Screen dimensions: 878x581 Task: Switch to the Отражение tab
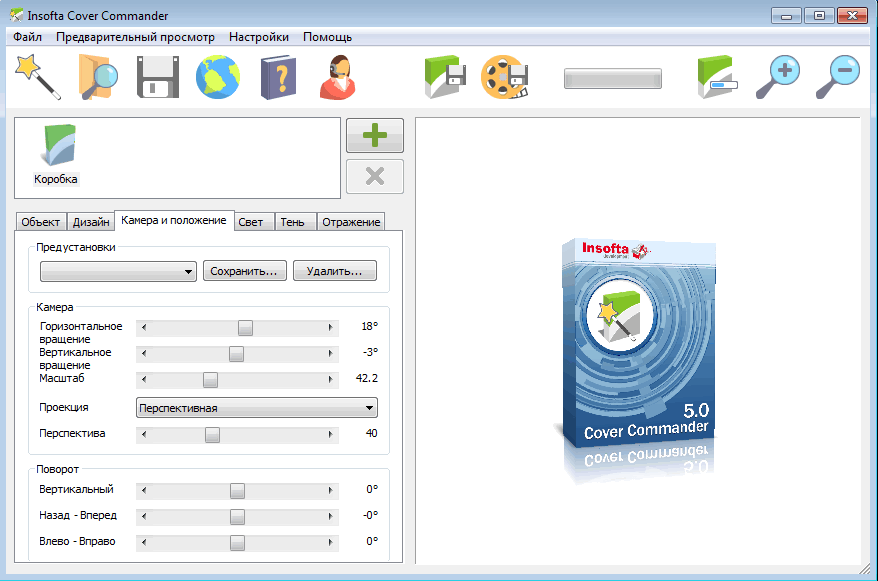click(351, 222)
